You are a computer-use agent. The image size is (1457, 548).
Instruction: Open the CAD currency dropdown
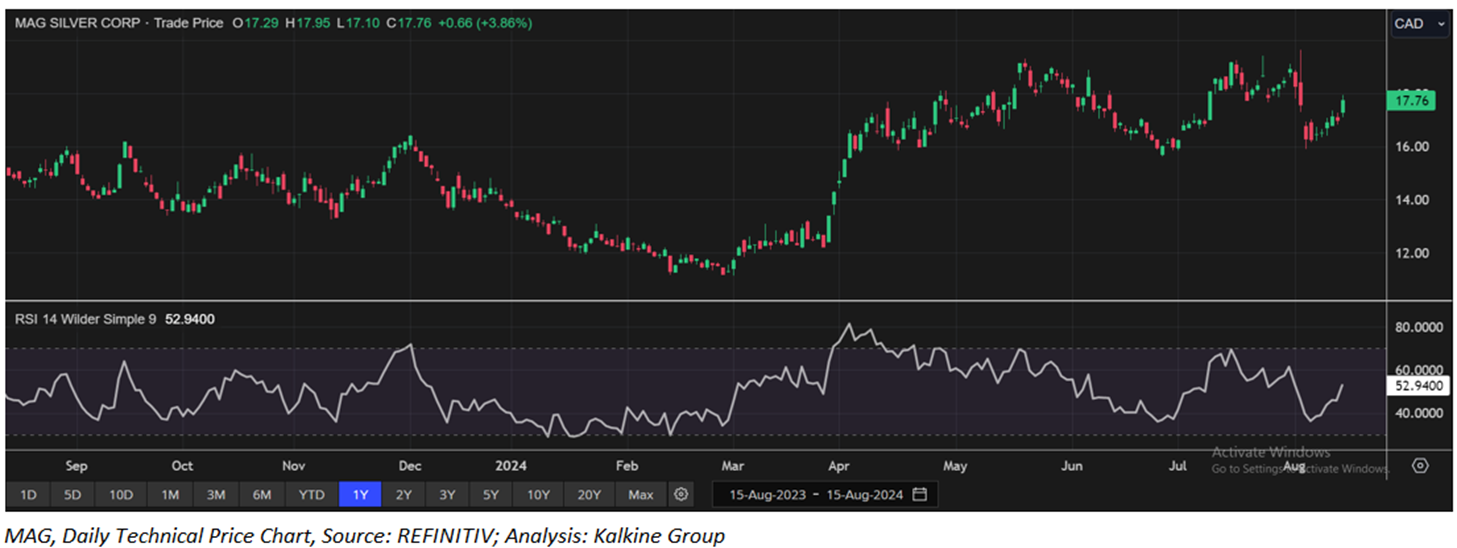(x=1419, y=23)
